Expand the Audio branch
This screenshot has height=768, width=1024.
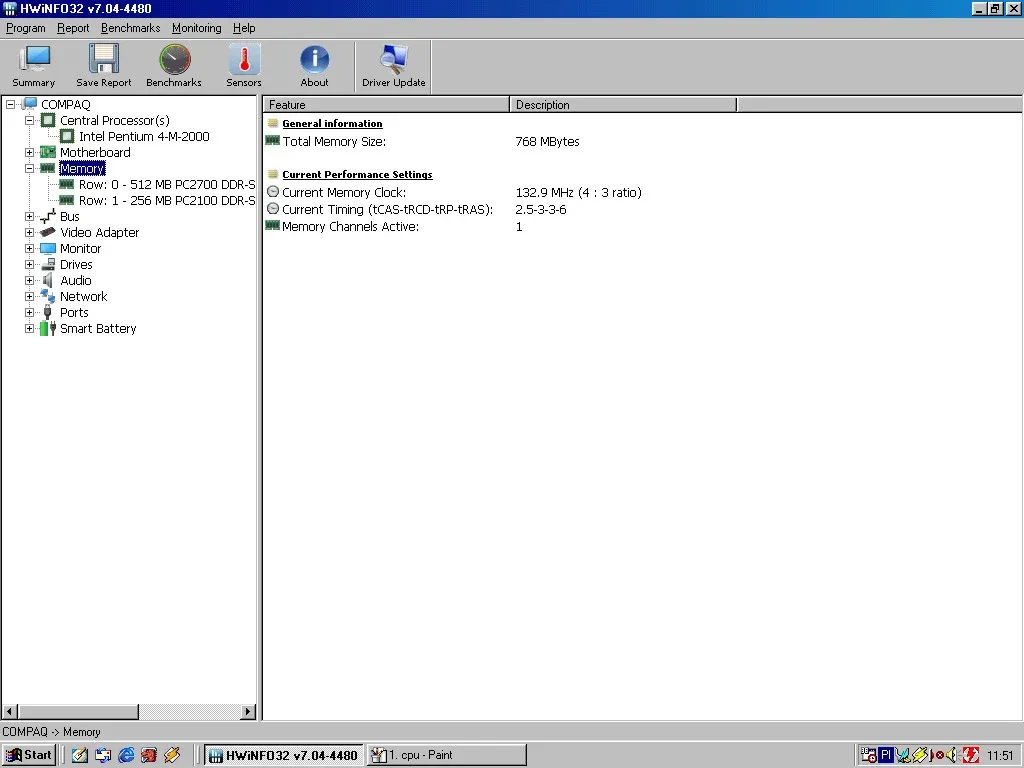pyautogui.click(x=29, y=280)
